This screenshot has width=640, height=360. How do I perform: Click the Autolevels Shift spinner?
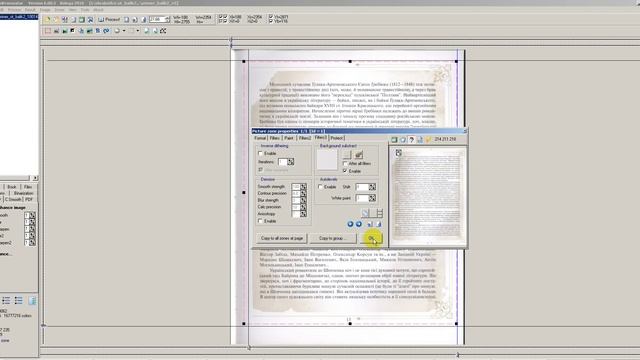372,187
